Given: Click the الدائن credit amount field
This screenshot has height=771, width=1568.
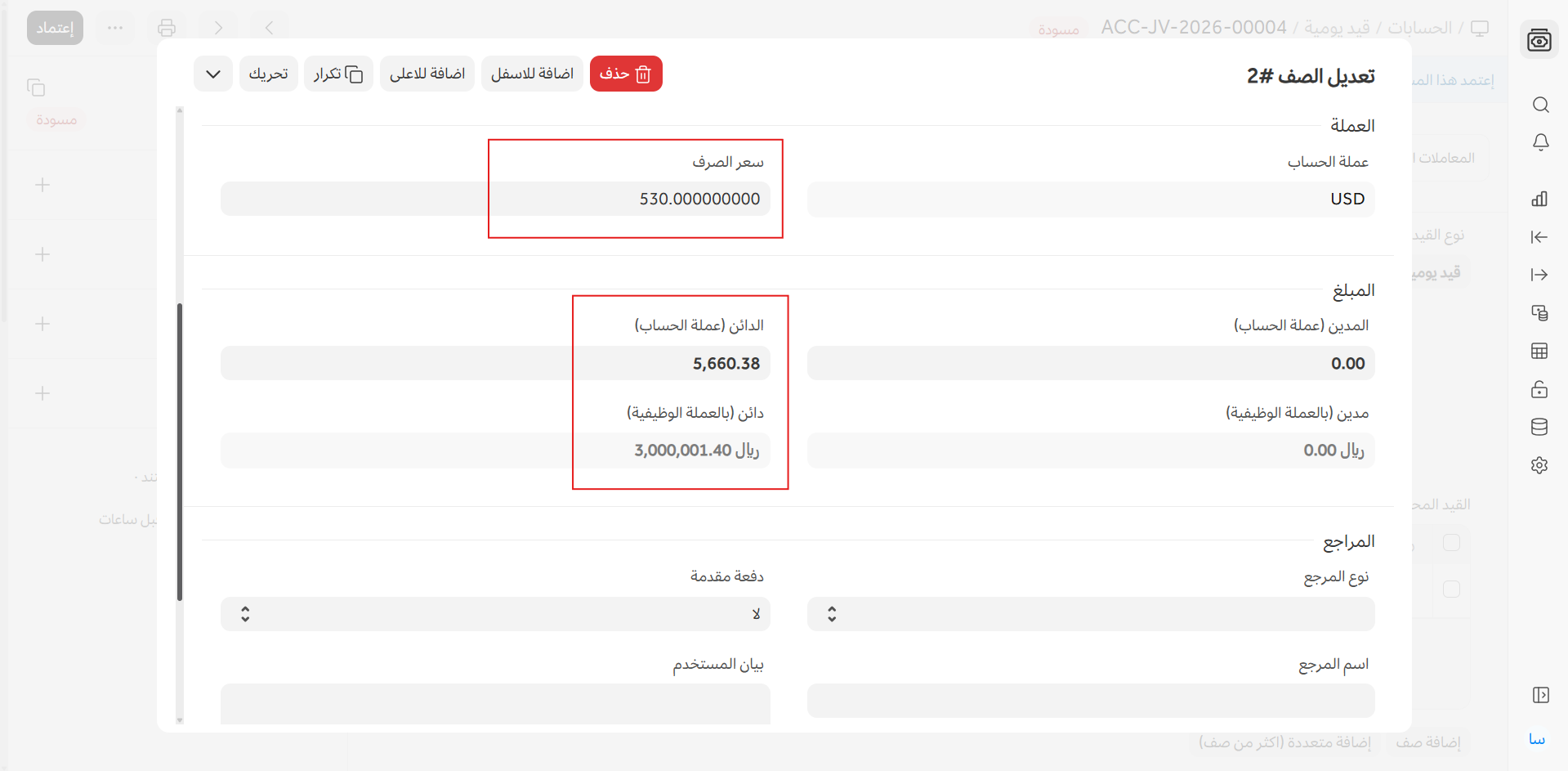Looking at the screenshot, I should click(495, 363).
